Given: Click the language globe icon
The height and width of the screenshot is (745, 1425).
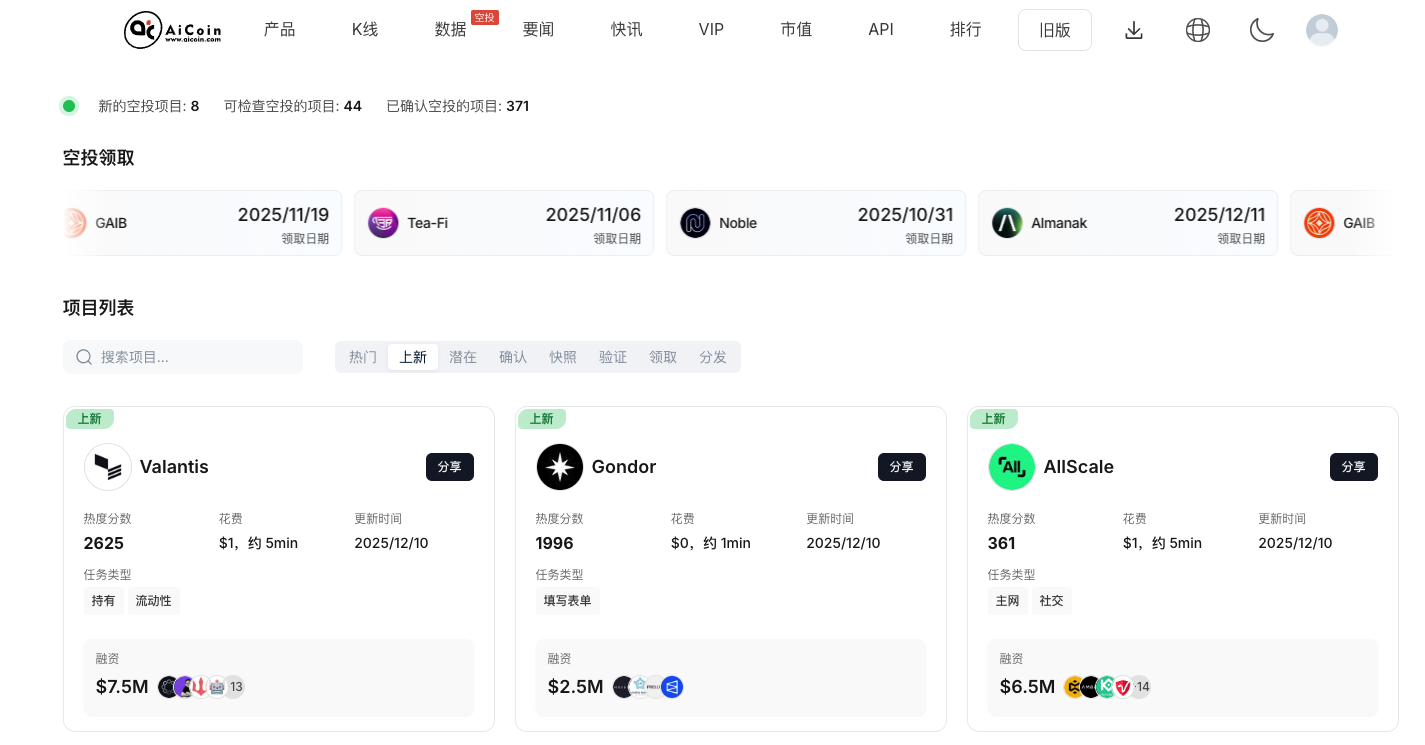Looking at the screenshot, I should tap(1197, 29).
